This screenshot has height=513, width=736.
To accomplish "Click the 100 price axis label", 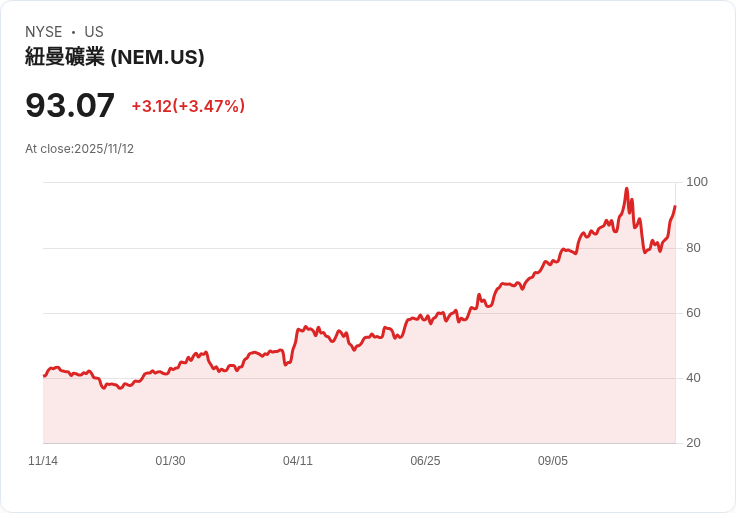I will [x=697, y=182].
